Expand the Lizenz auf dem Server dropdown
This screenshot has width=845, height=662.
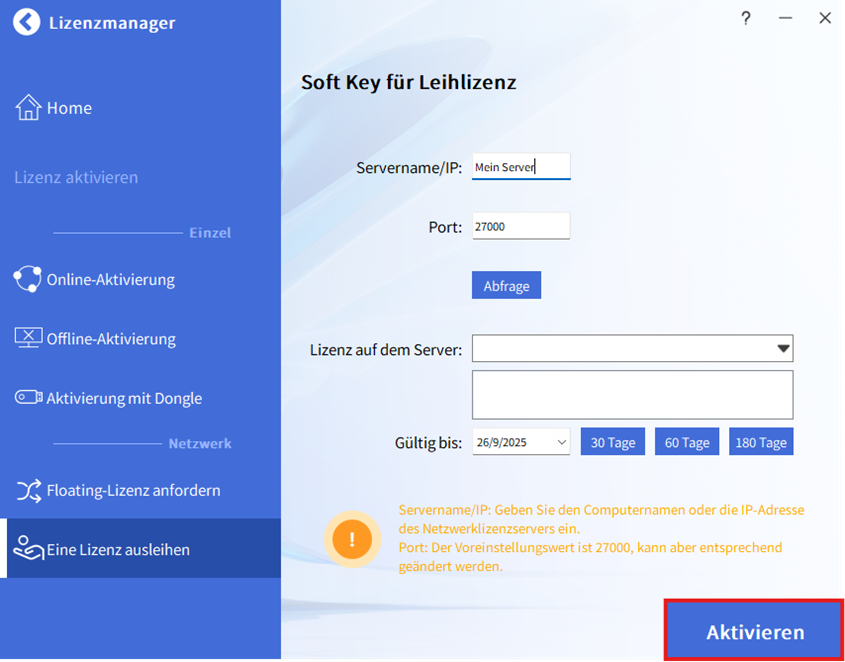[x=783, y=349]
